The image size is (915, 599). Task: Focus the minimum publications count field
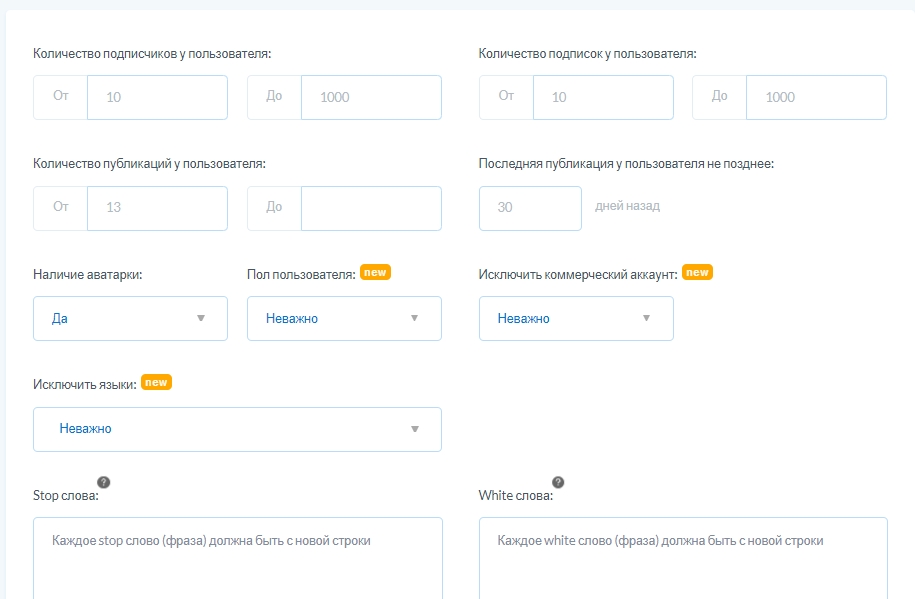[x=157, y=208]
